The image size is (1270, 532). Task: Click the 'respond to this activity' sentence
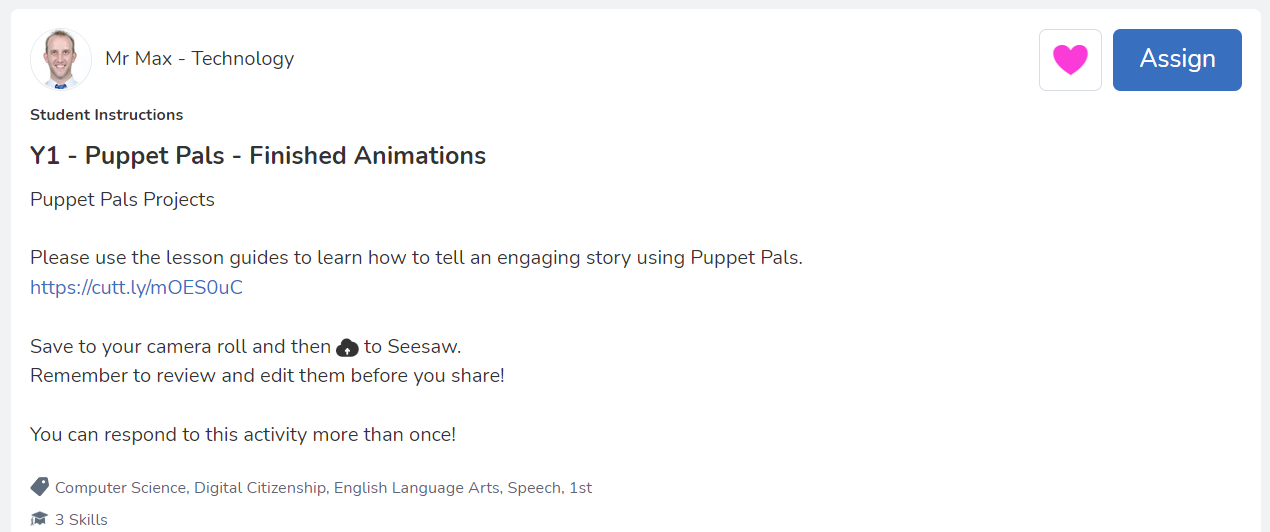coord(243,435)
